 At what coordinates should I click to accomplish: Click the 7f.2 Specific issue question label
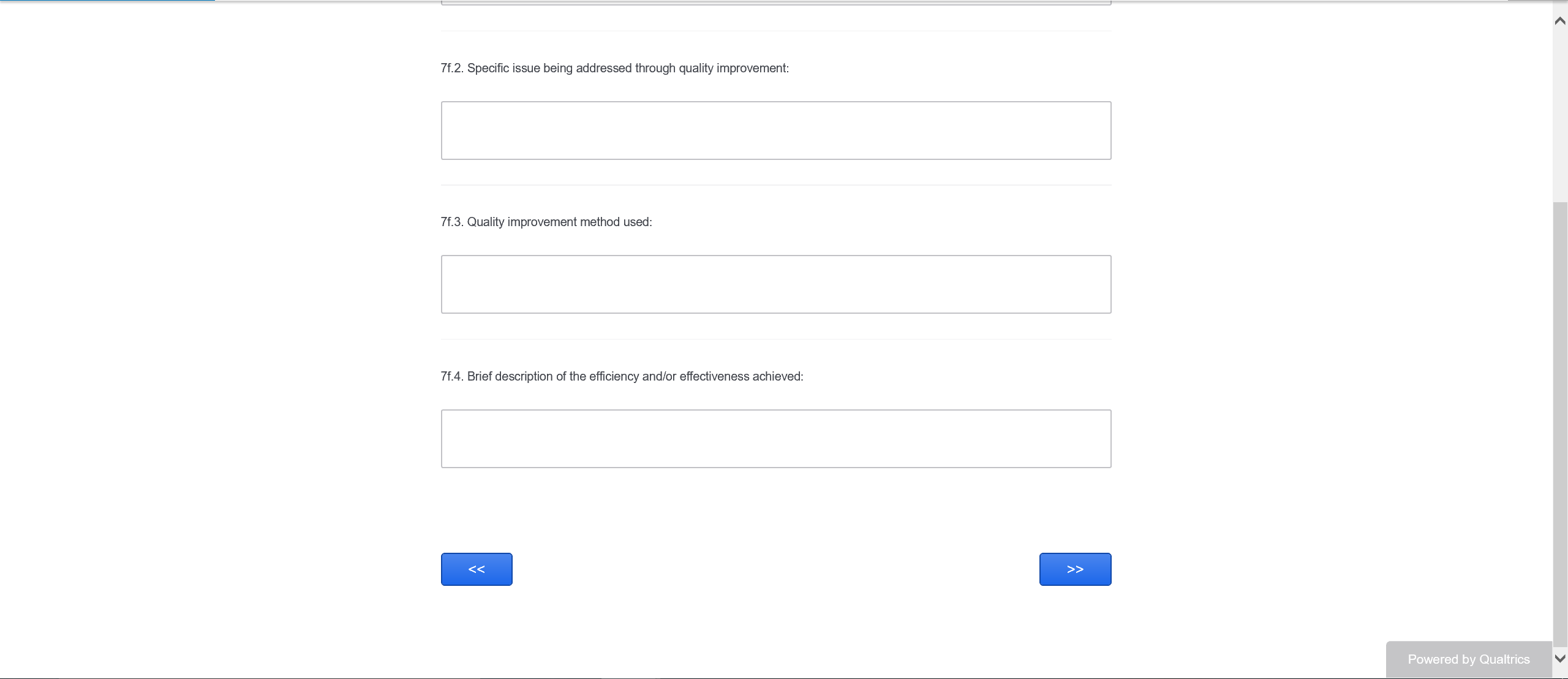(614, 68)
